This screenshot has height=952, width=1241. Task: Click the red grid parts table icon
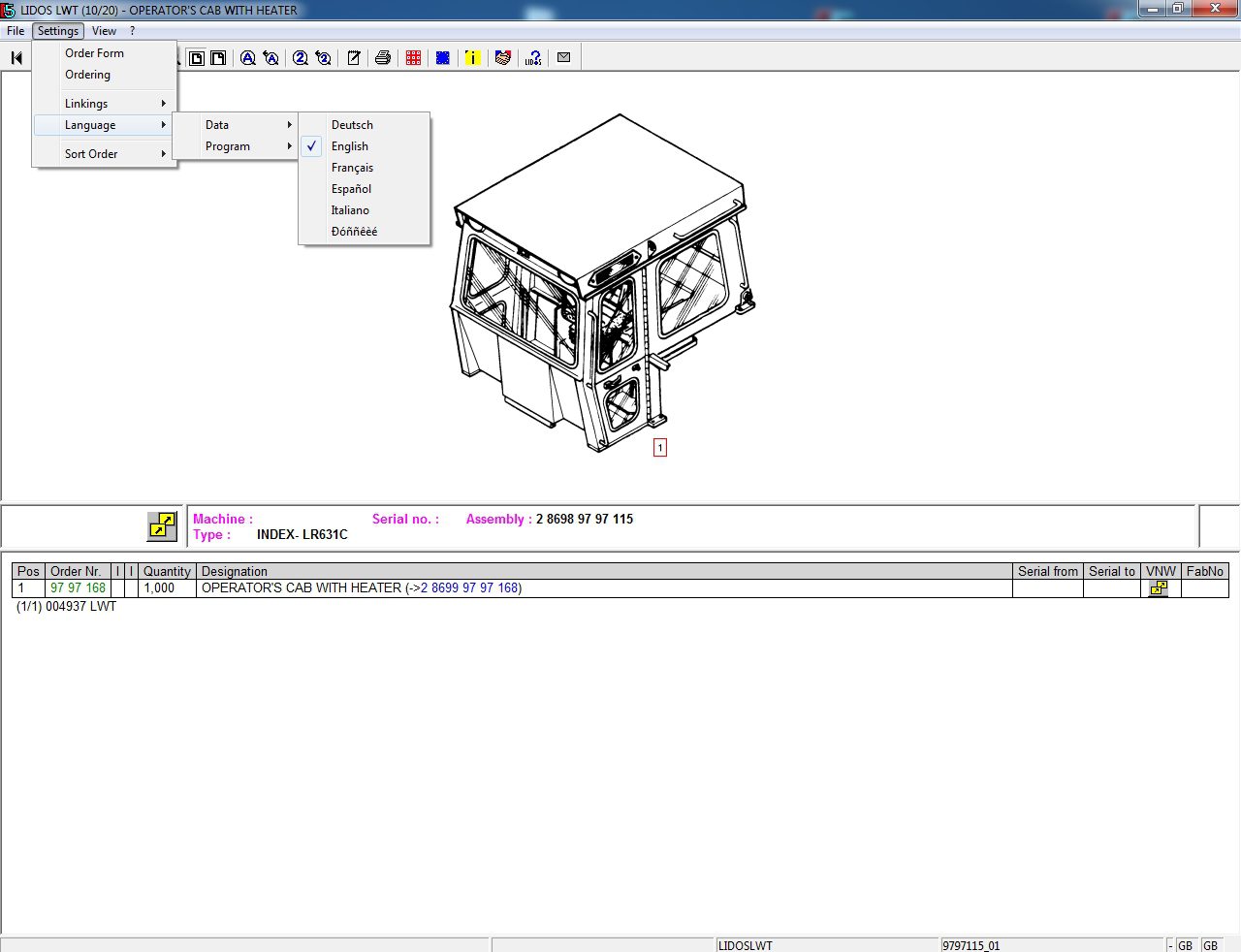pos(413,57)
